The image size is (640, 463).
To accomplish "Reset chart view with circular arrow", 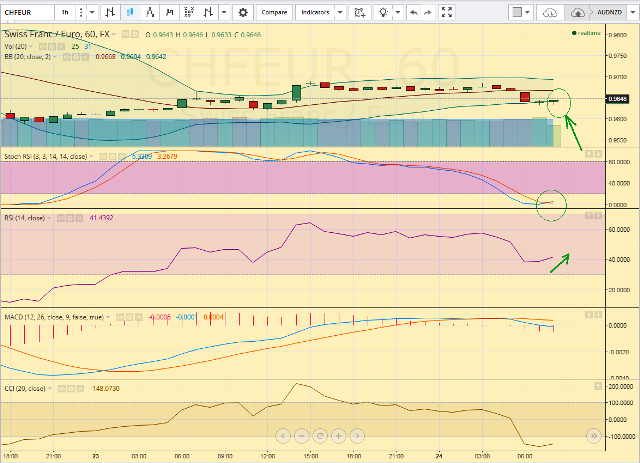I will click(319, 436).
